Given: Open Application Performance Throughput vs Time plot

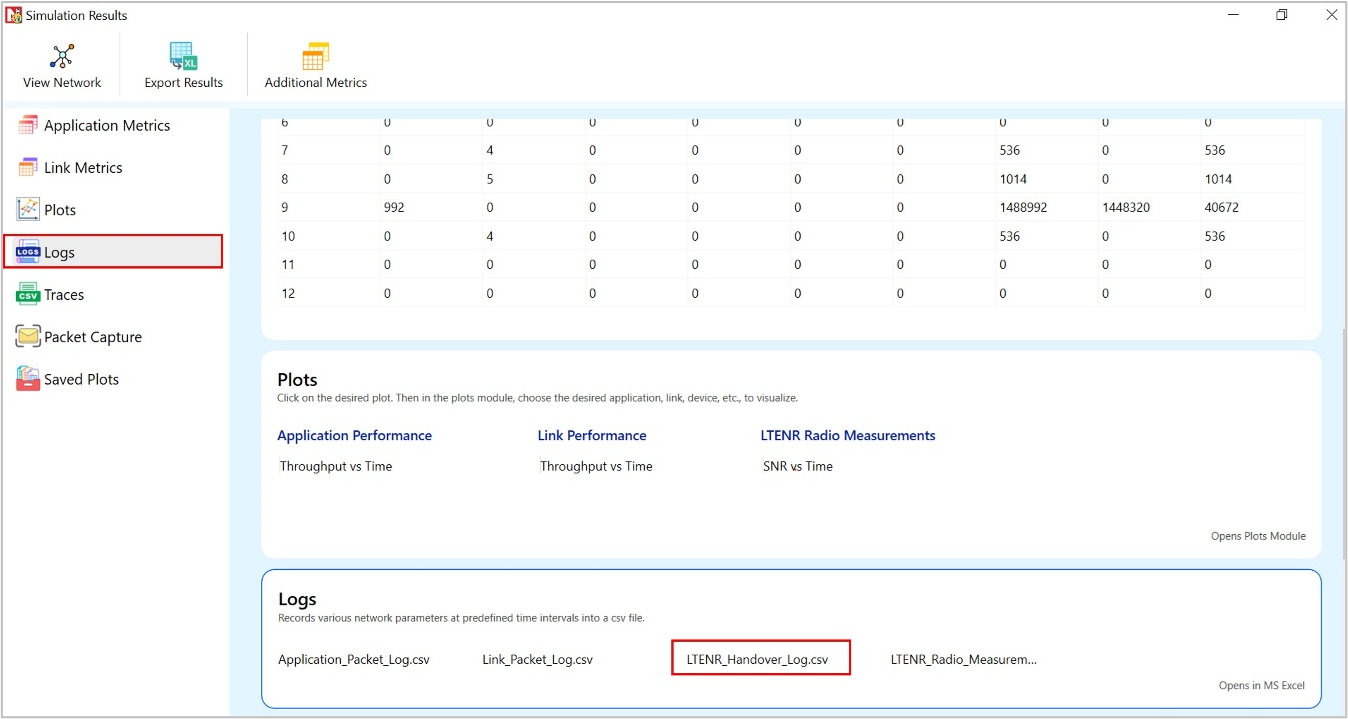Looking at the screenshot, I should click(x=336, y=466).
